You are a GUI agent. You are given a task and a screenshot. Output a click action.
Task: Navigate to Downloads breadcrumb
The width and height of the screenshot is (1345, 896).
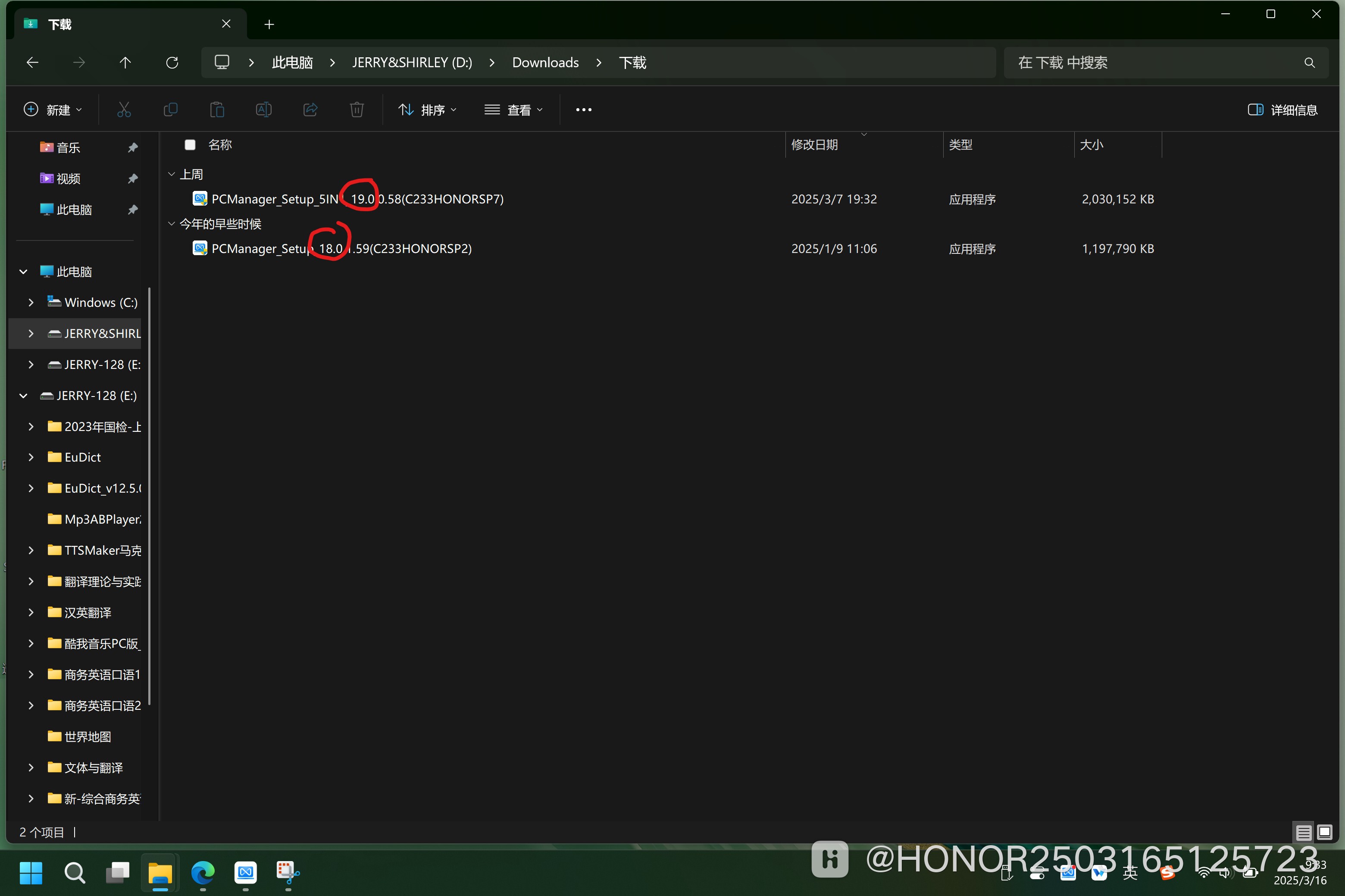(x=545, y=62)
